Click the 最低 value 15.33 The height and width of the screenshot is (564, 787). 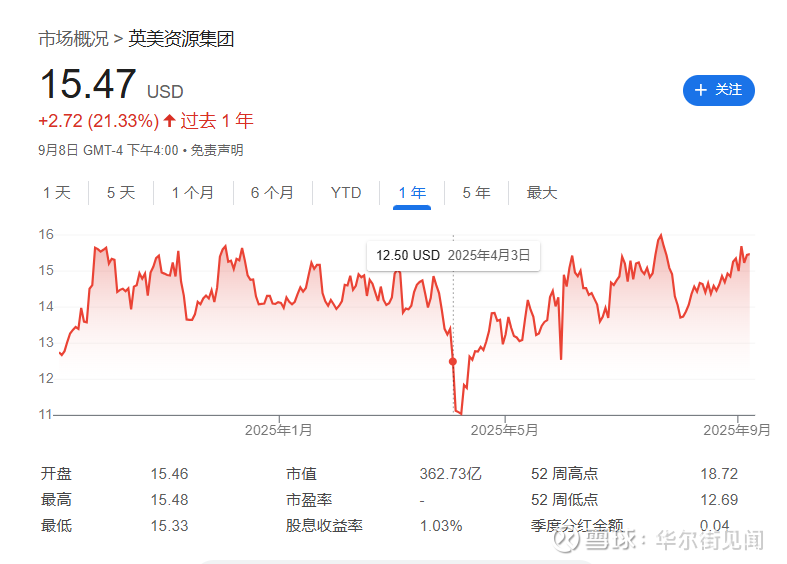pyautogui.click(x=169, y=526)
